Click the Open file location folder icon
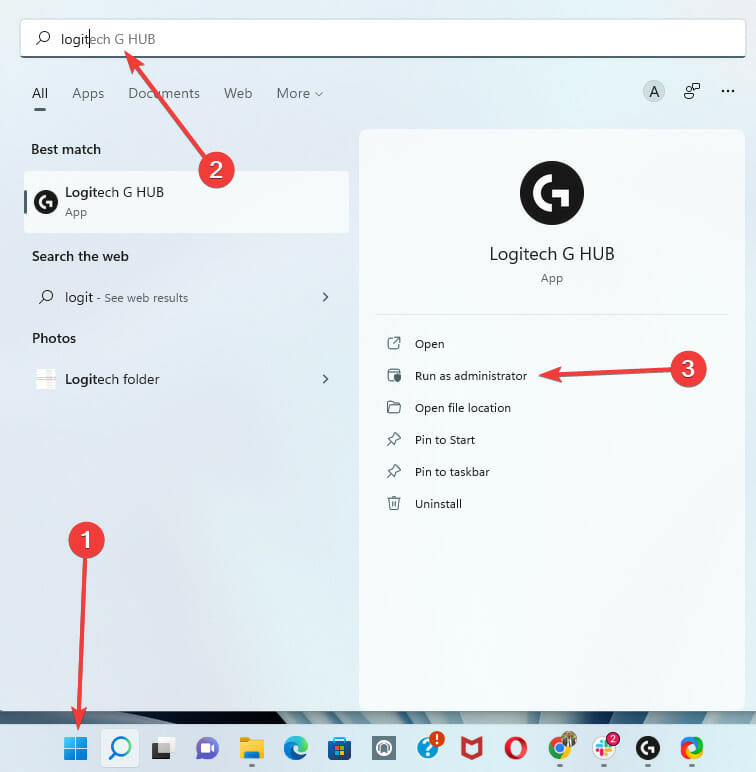 click(394, 407)
